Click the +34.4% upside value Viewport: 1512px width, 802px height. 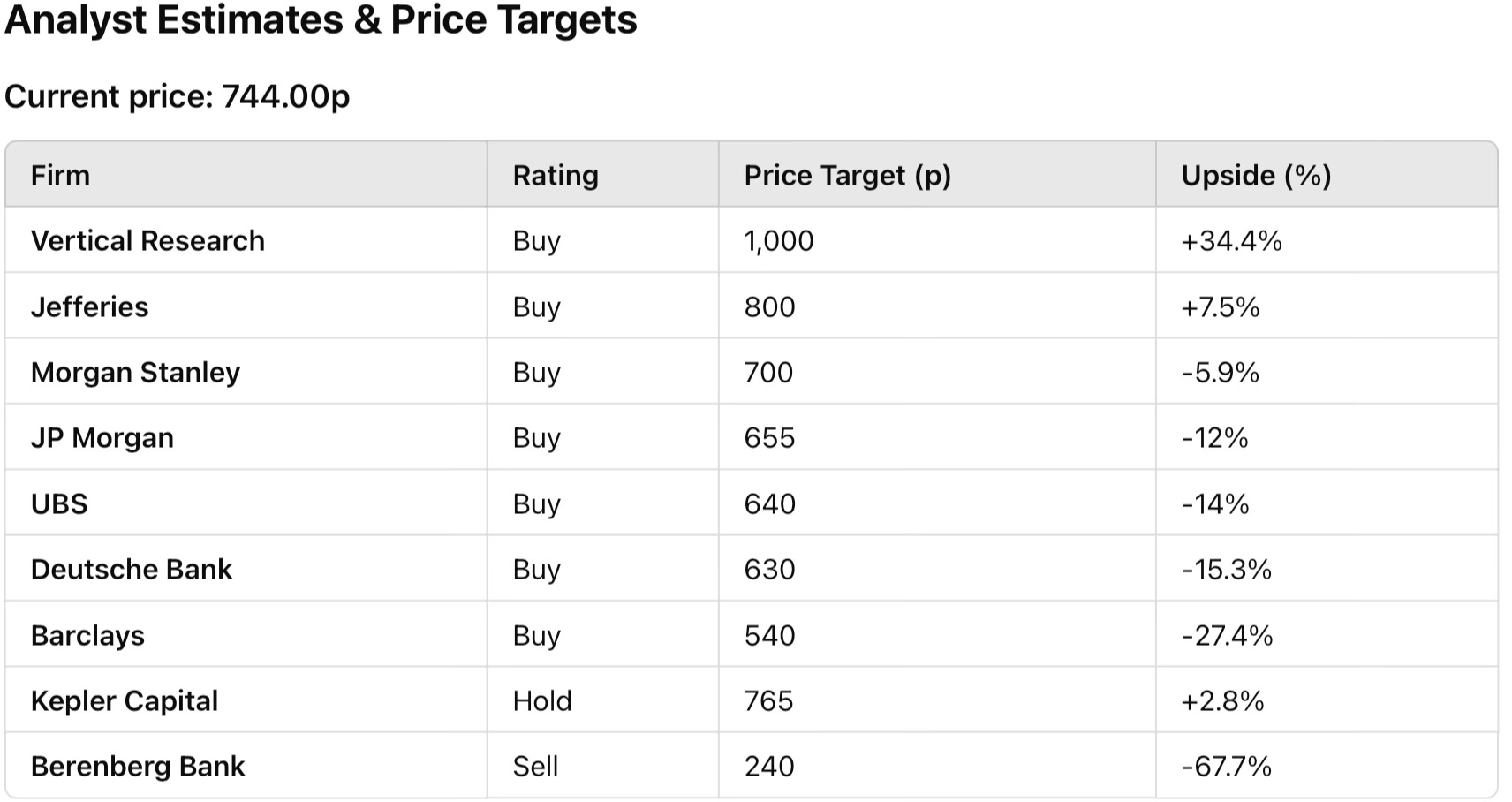pyautogui.click(x=1231, y=240)
